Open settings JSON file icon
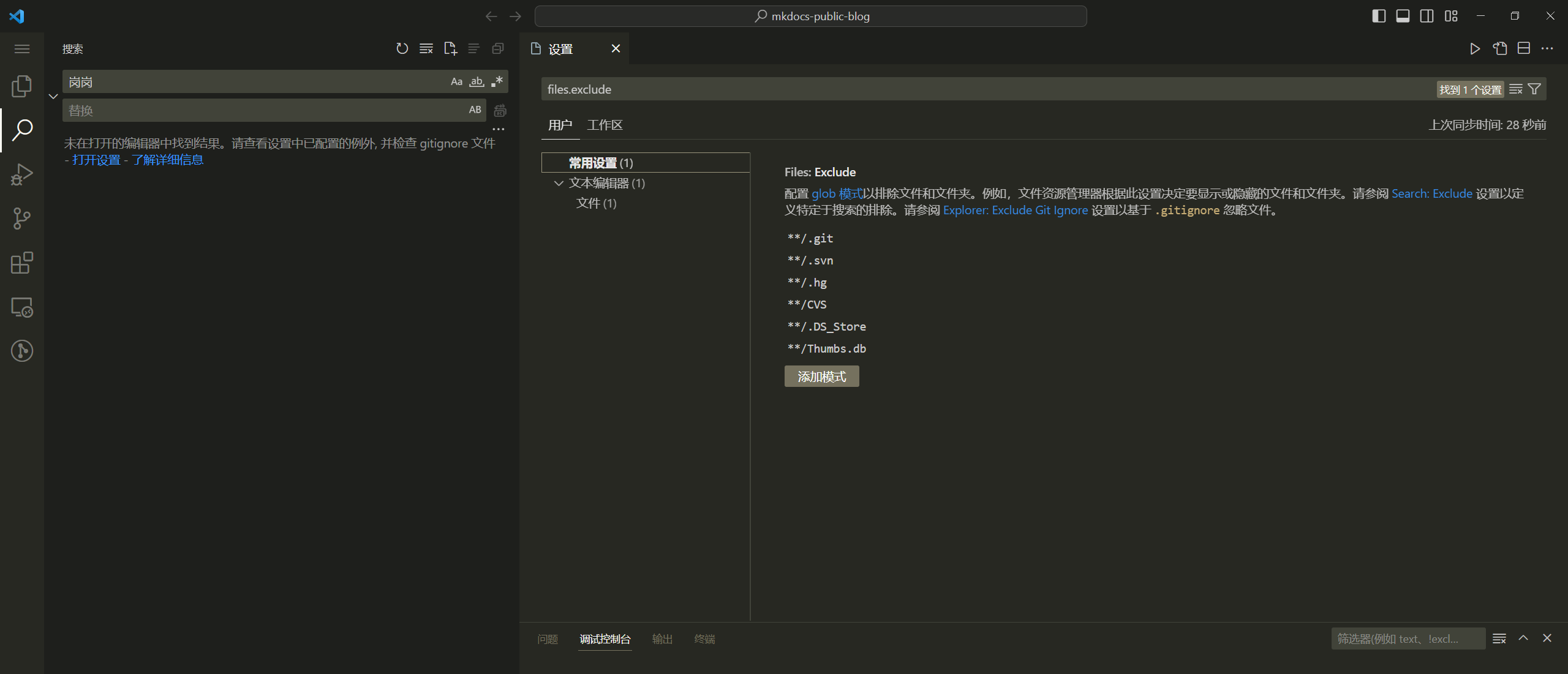The height and width of the screenshot is (674, 1568). click(1499, 48)
